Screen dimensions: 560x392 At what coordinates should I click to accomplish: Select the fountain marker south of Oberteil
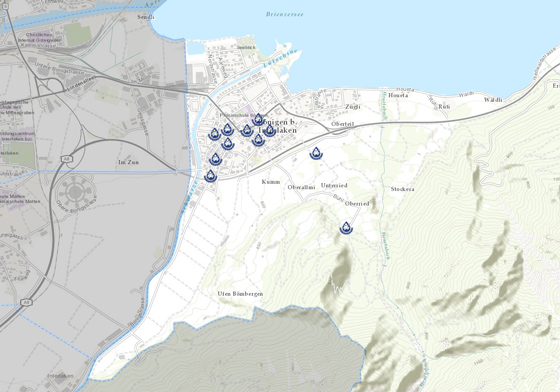tap(316, 153)
